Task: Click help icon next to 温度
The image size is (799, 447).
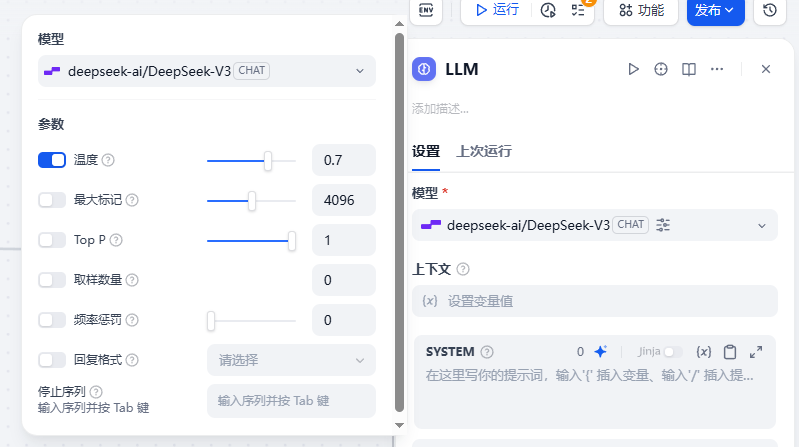Action: (x=108, y=160)
